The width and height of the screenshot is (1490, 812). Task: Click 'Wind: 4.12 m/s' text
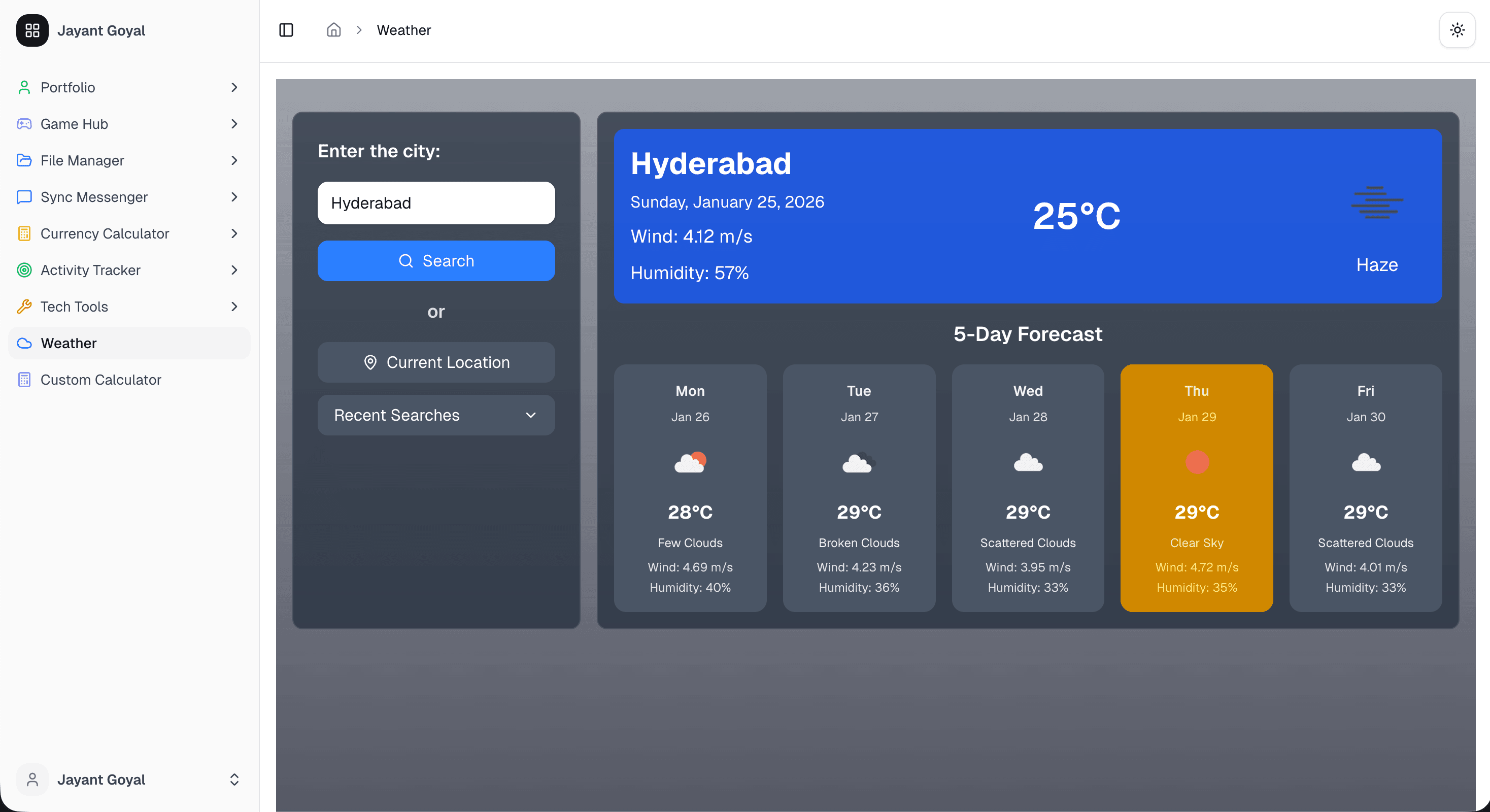tap(691, 236)
